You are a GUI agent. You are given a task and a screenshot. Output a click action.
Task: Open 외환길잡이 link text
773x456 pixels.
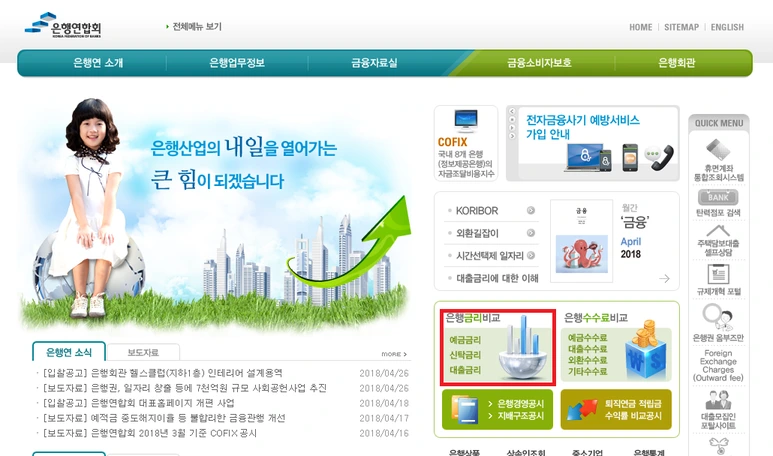[477, 233]
